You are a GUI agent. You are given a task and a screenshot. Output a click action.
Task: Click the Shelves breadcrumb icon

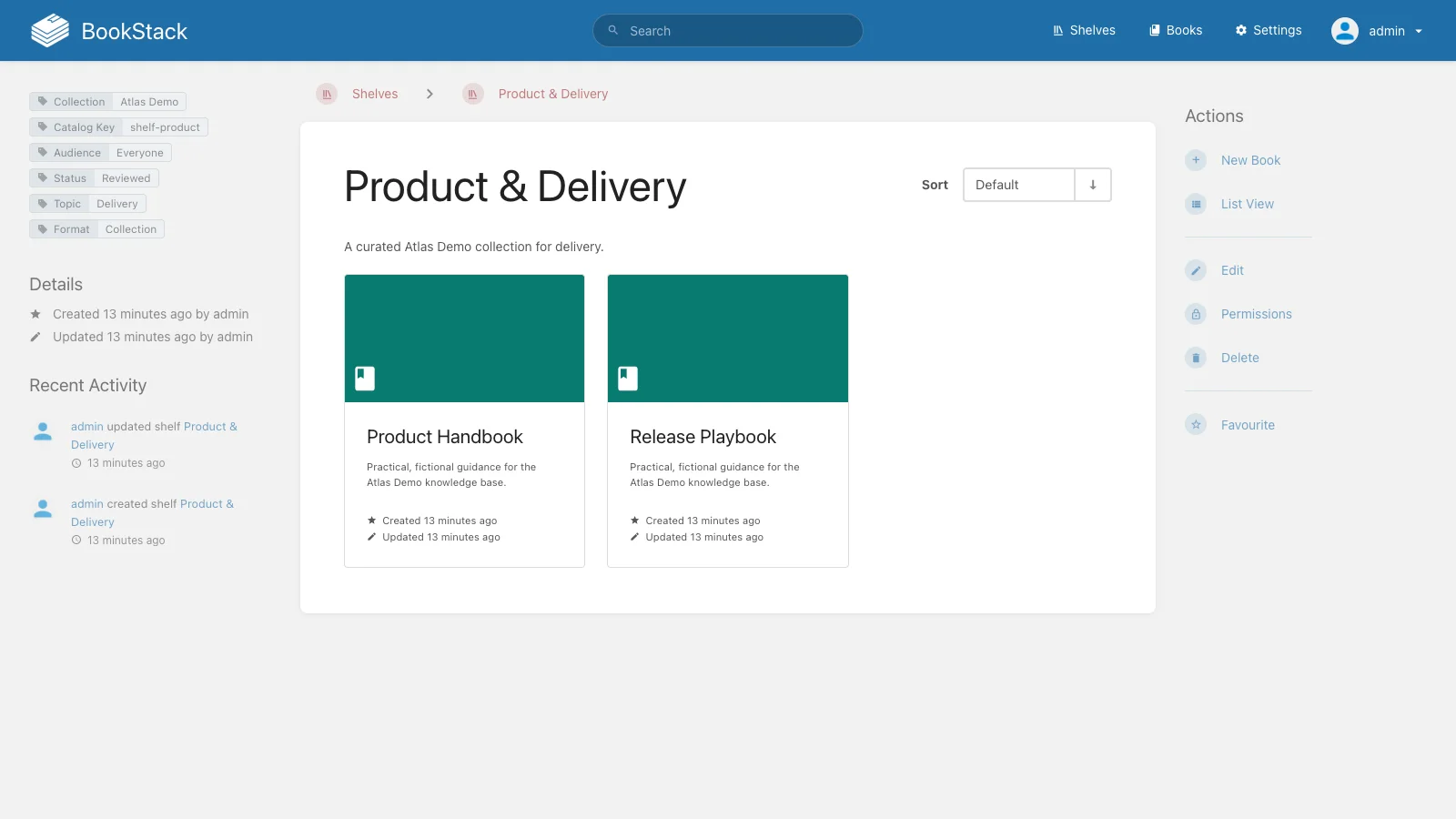point(327,94)
